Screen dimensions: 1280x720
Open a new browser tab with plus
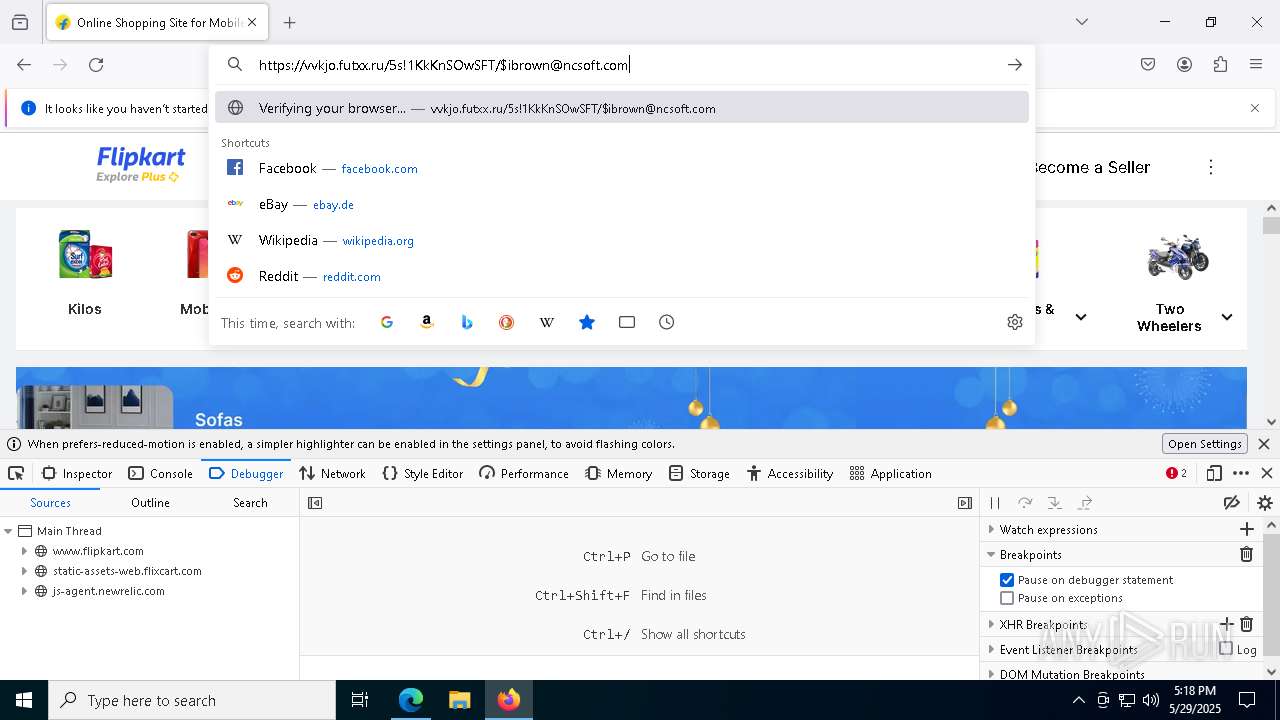[x=290, y=22]
